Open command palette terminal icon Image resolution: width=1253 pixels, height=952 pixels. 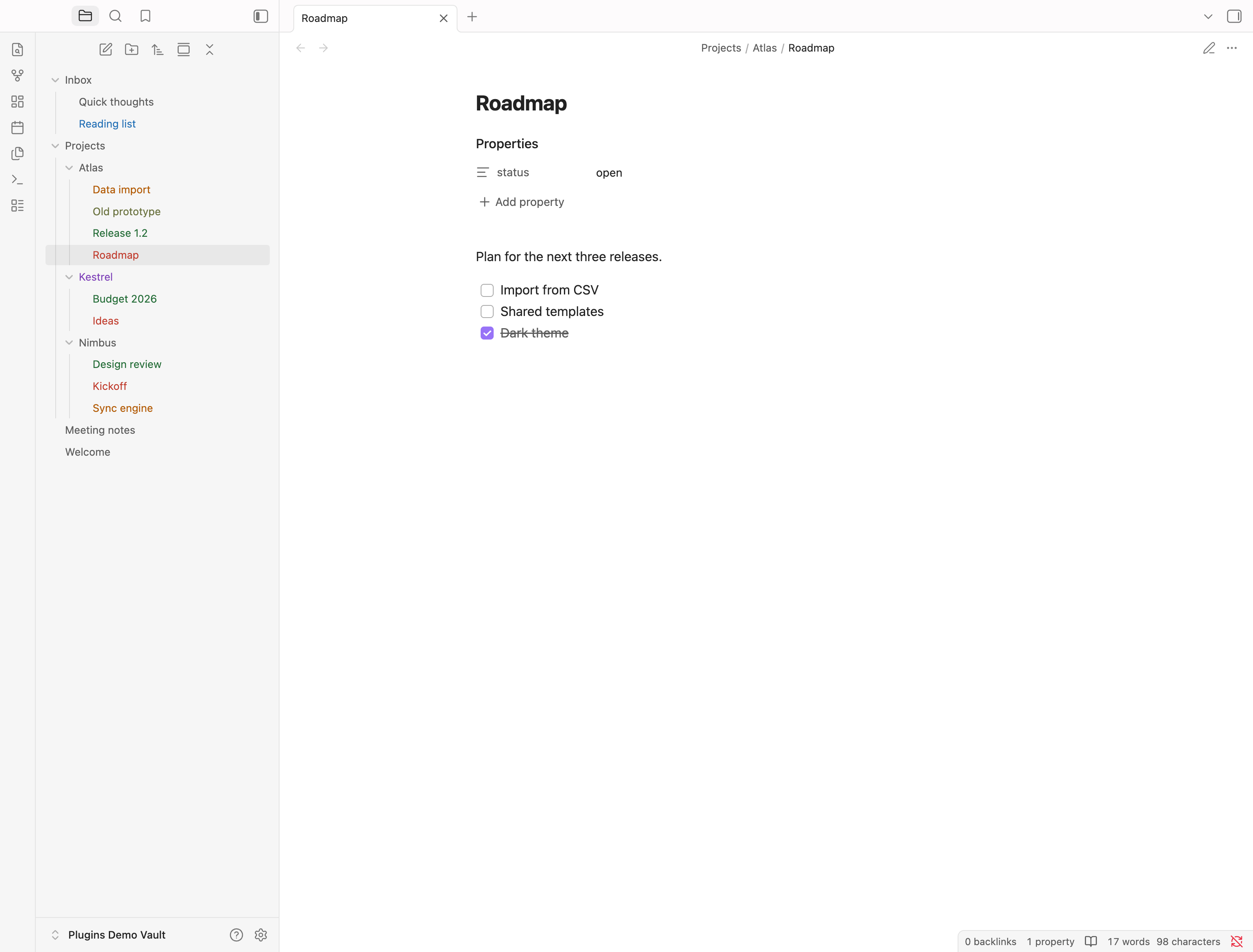(17, 180)
